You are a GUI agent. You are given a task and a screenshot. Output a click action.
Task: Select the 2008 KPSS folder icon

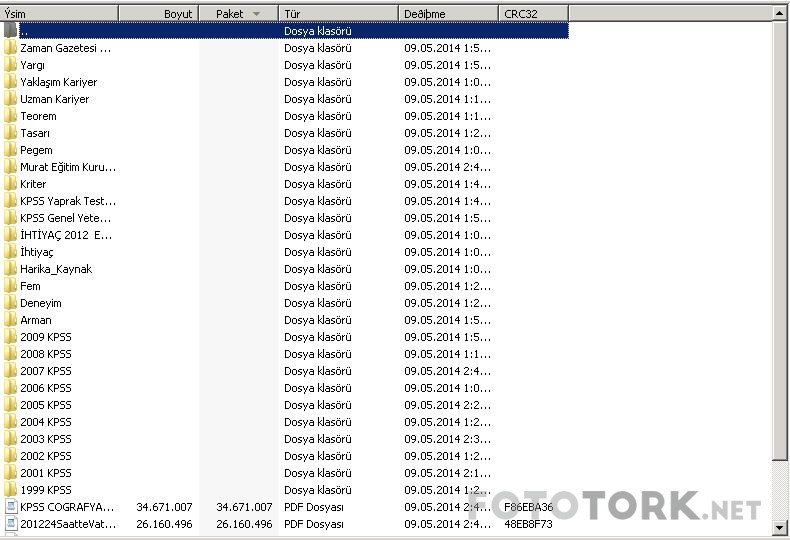pyautogui.click(x=10, y=354)
